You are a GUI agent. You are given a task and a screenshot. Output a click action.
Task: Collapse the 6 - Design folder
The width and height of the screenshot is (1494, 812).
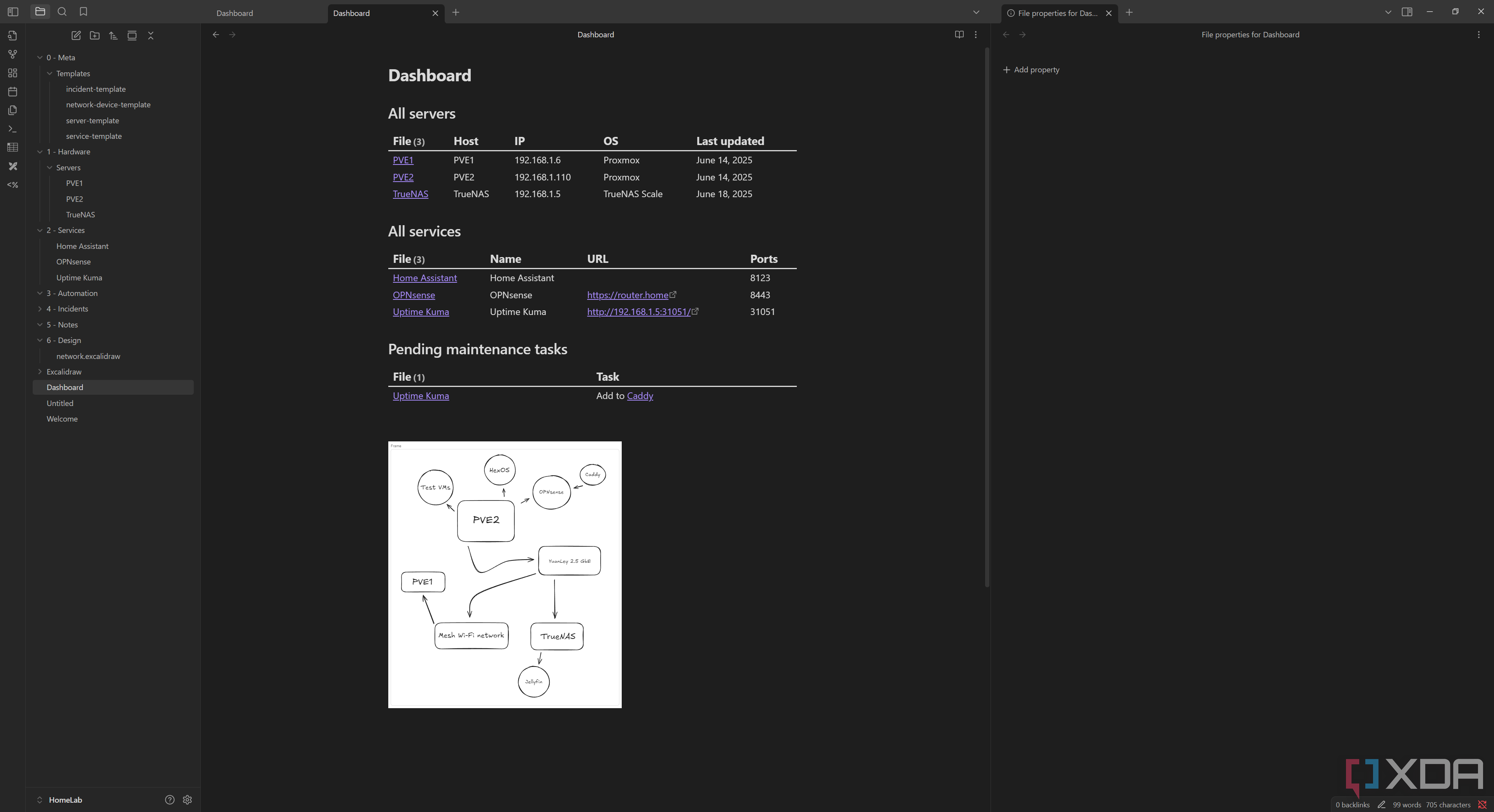[x=40, y=340]
